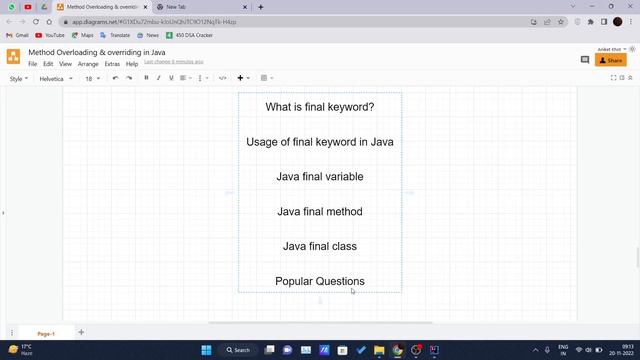Click the text 'Popular Questions'
The image size is (640, 360).
320,281
